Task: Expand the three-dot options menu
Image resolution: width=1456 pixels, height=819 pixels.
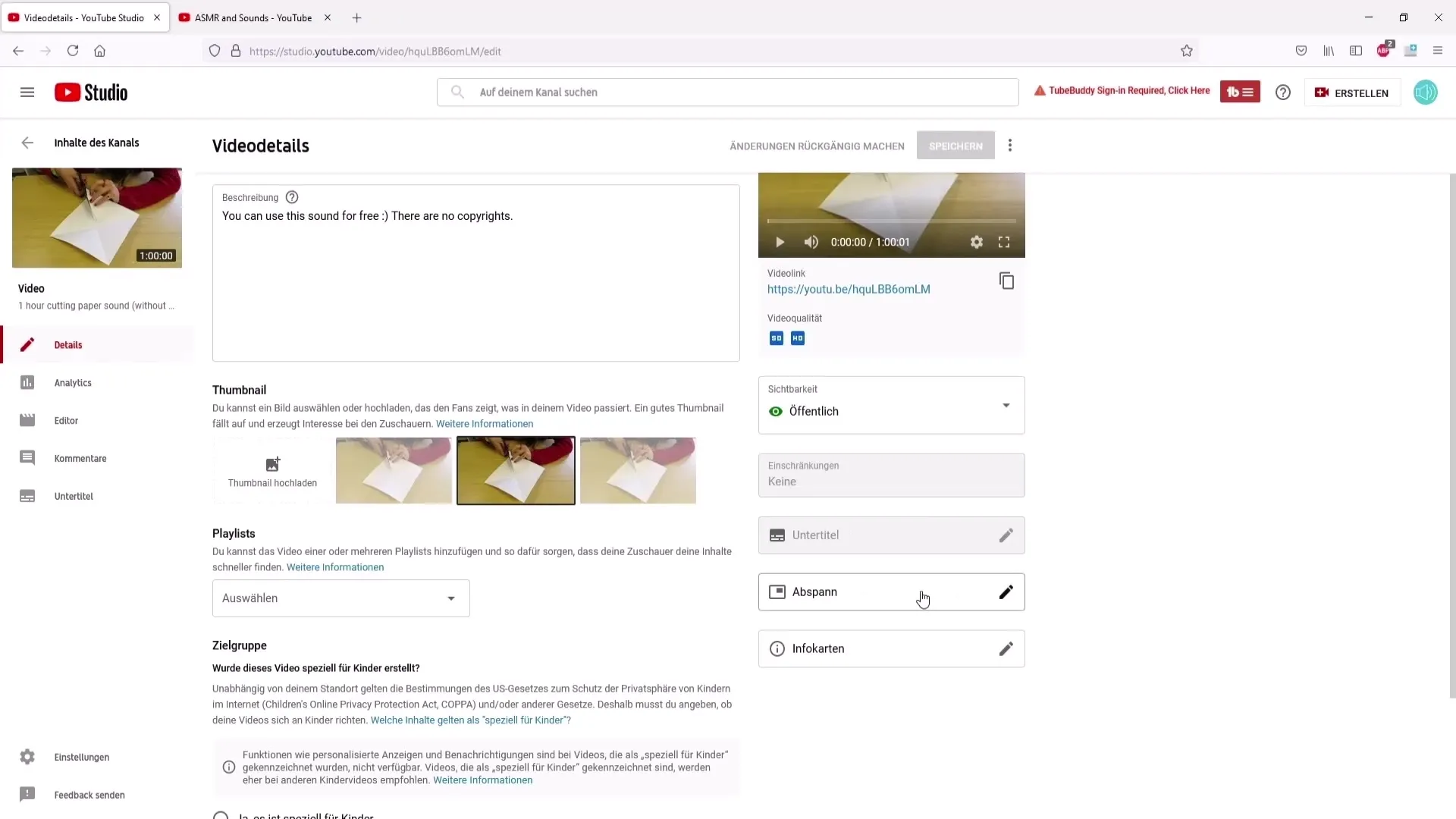Action: [1011, 145]
